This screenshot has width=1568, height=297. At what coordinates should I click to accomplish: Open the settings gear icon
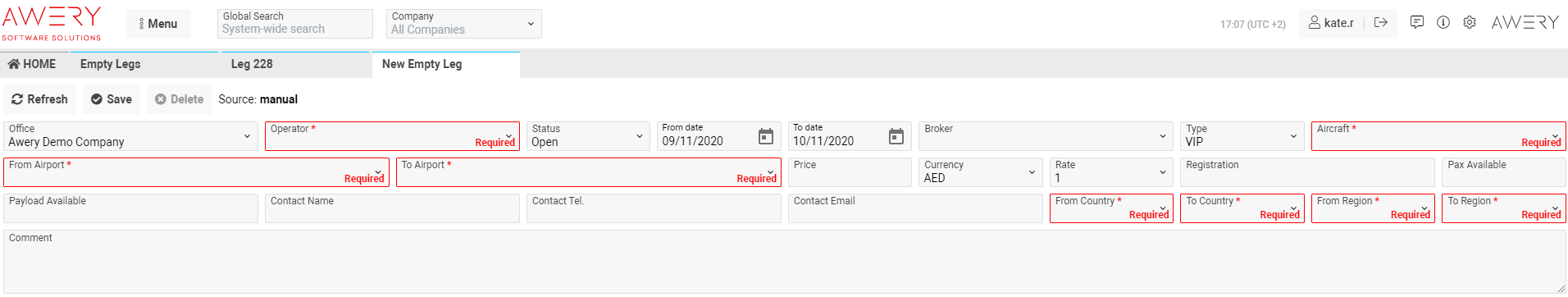[x=1470, y=23]
